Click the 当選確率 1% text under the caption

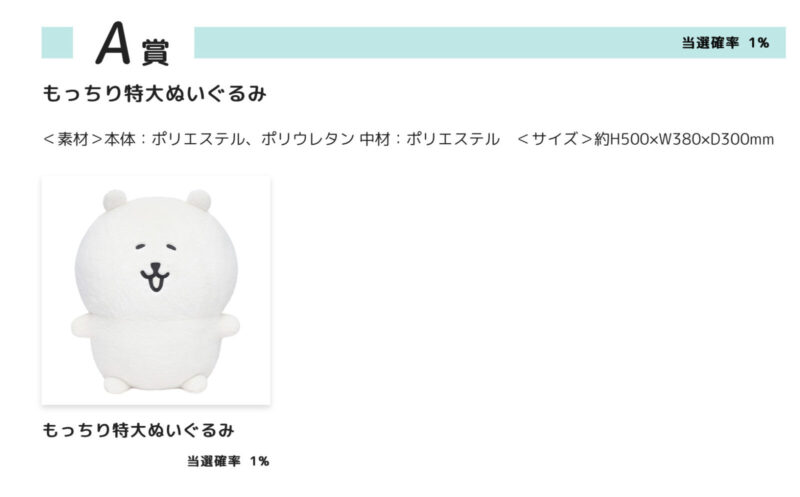(x=227, y=461)
